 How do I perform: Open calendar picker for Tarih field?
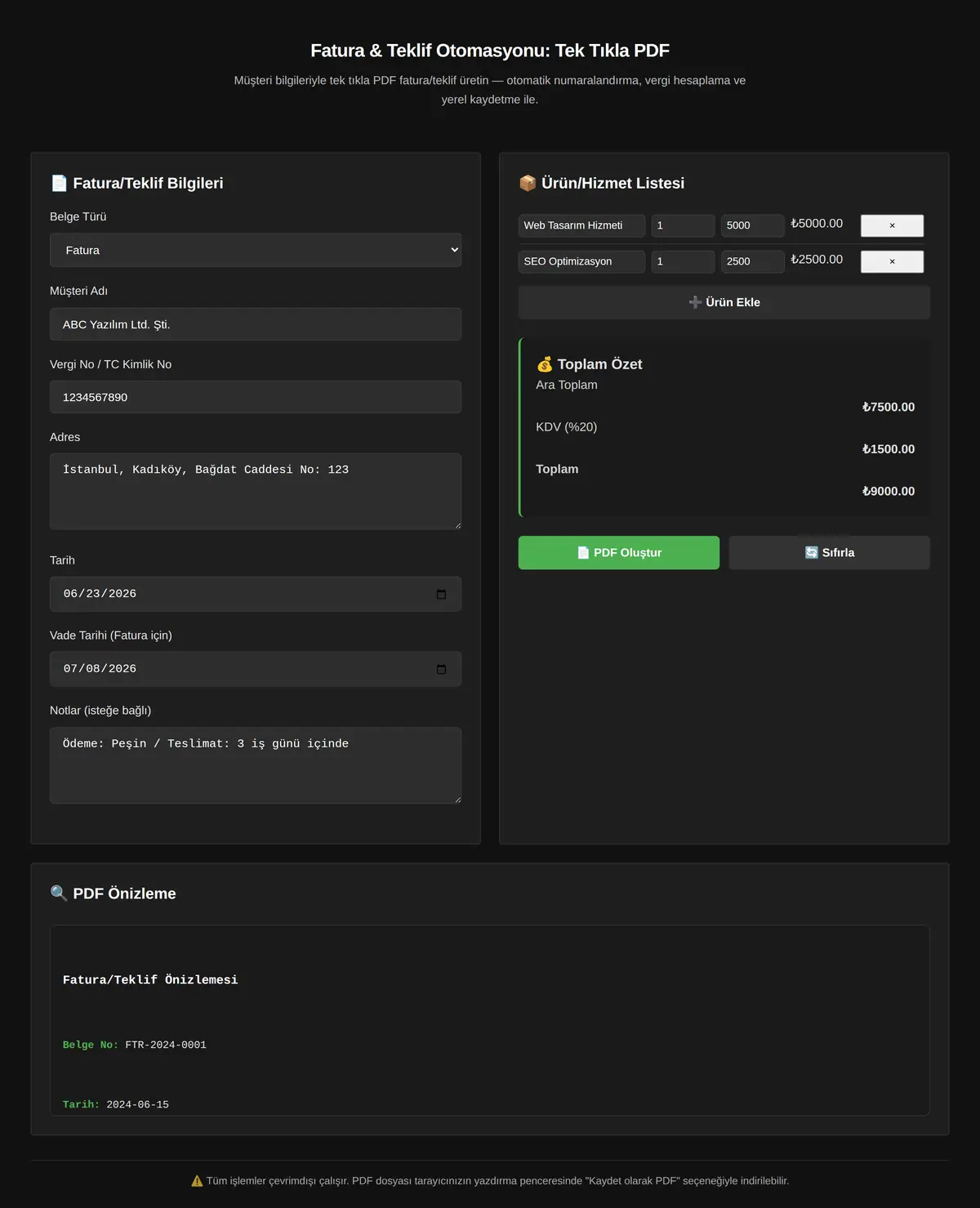441,594
